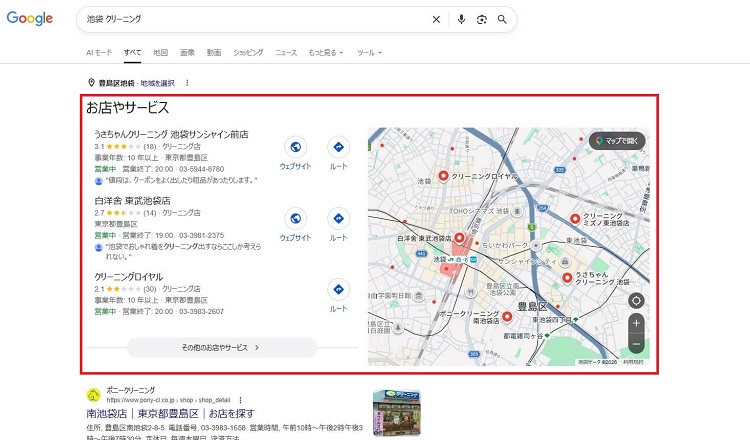Click the ポニークリーニング南池袋店 map pin

pos(507,316)
